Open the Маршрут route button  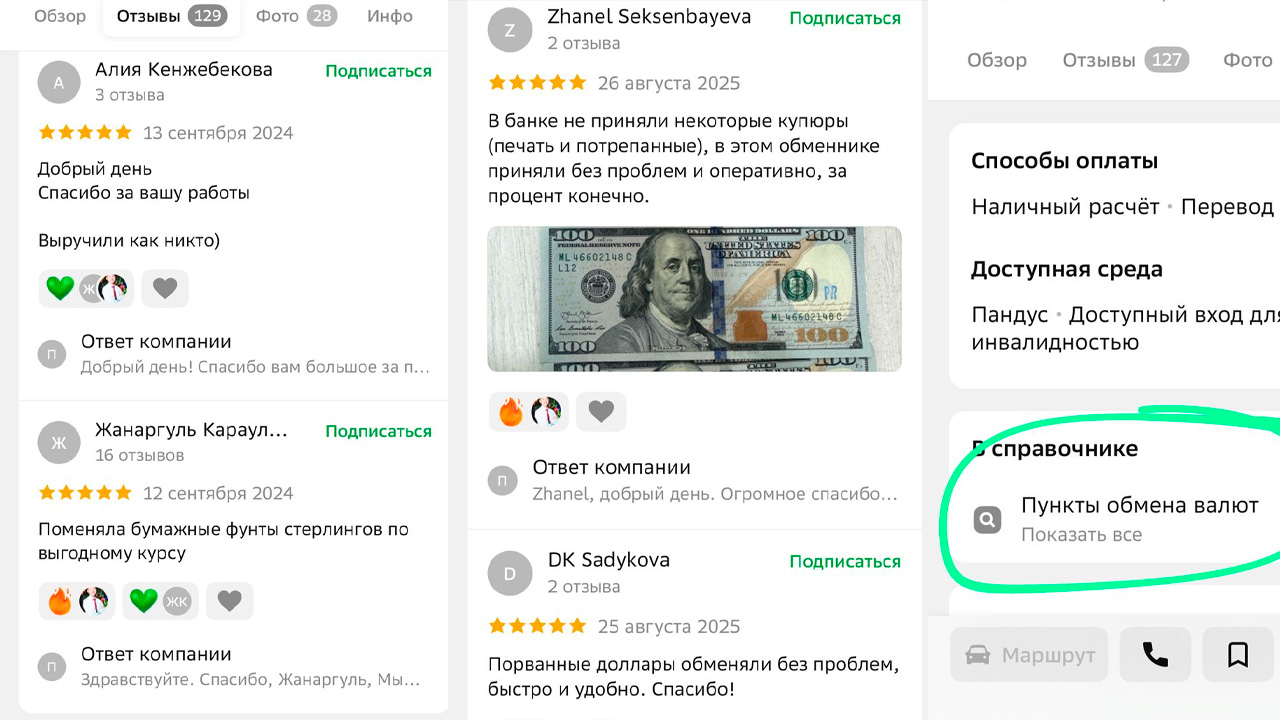[1029, 655]
